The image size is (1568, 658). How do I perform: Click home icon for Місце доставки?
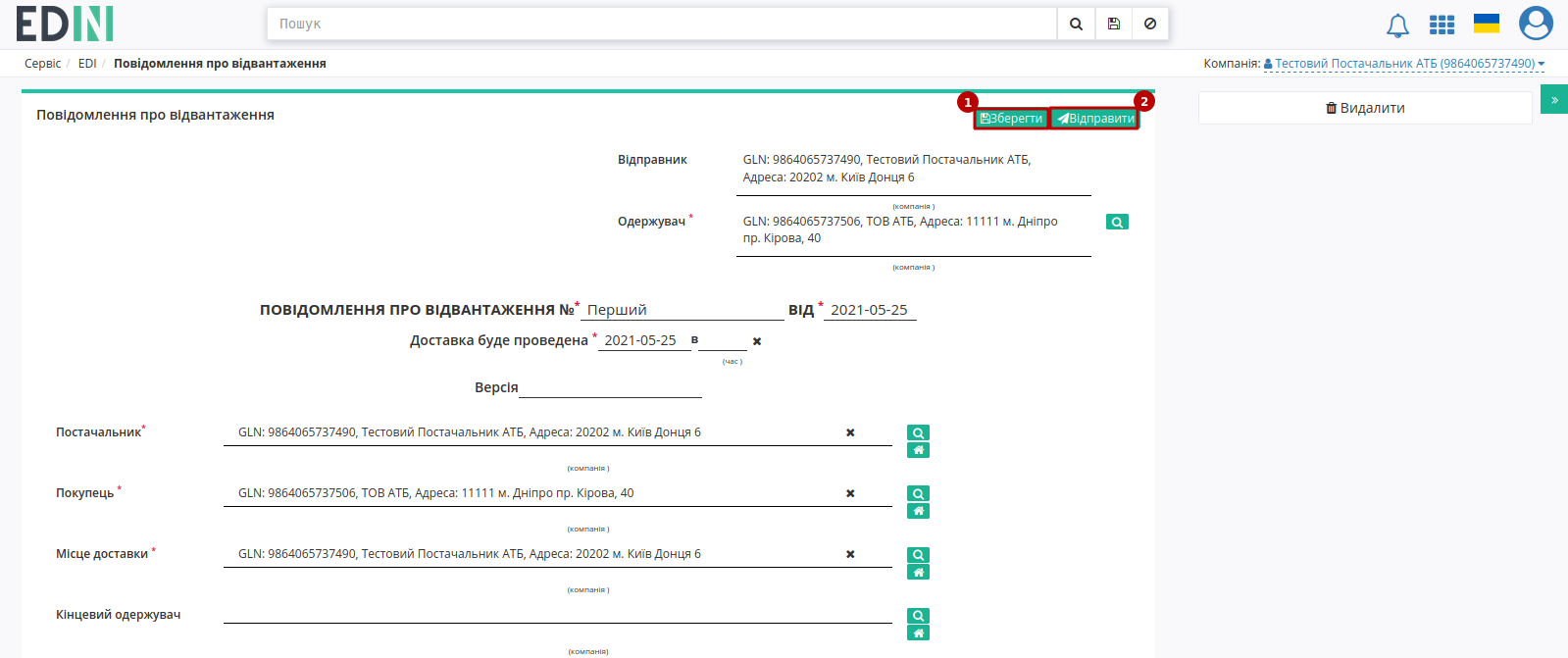click(x=918, y=572)
